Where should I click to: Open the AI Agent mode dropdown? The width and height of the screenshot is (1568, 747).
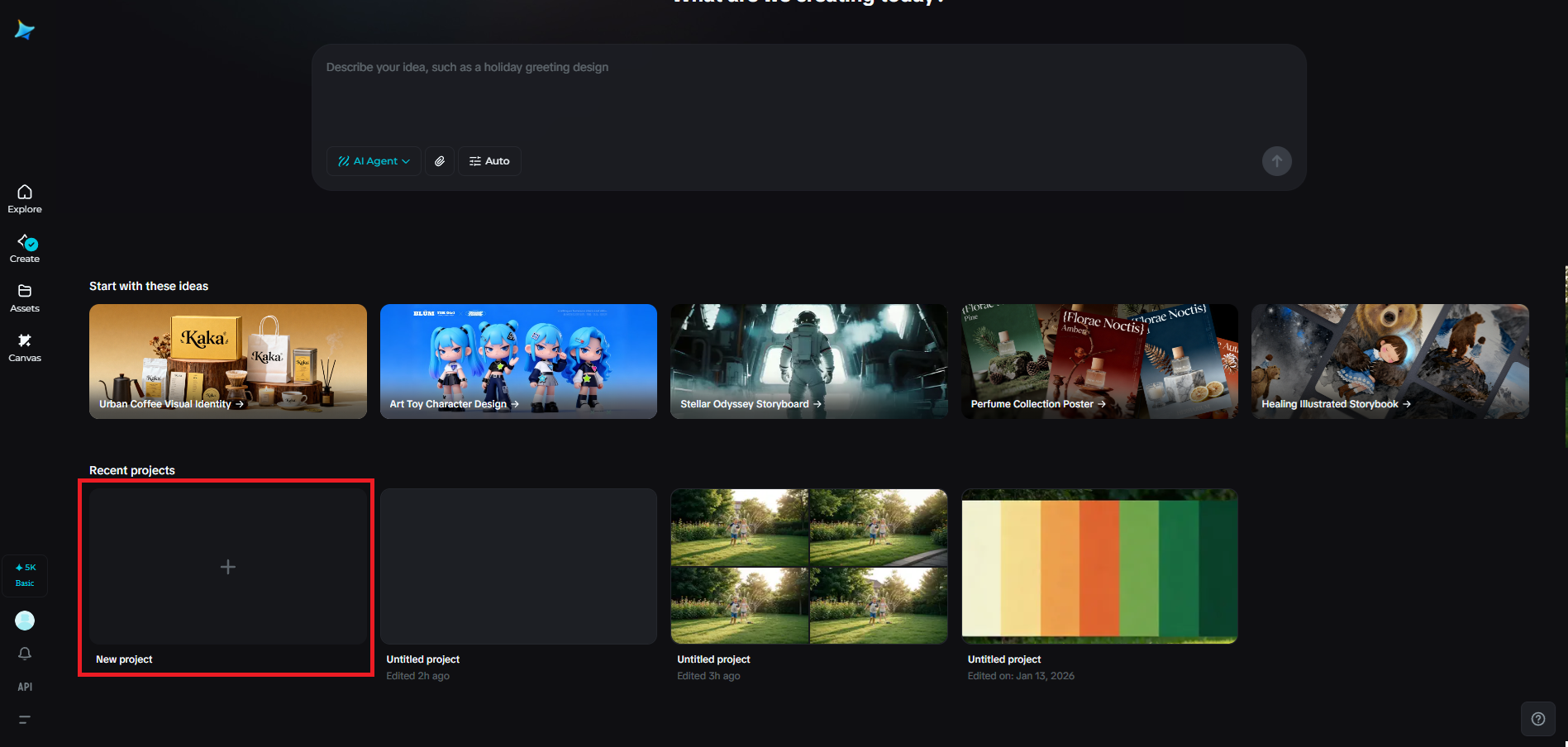click(373, 161)
